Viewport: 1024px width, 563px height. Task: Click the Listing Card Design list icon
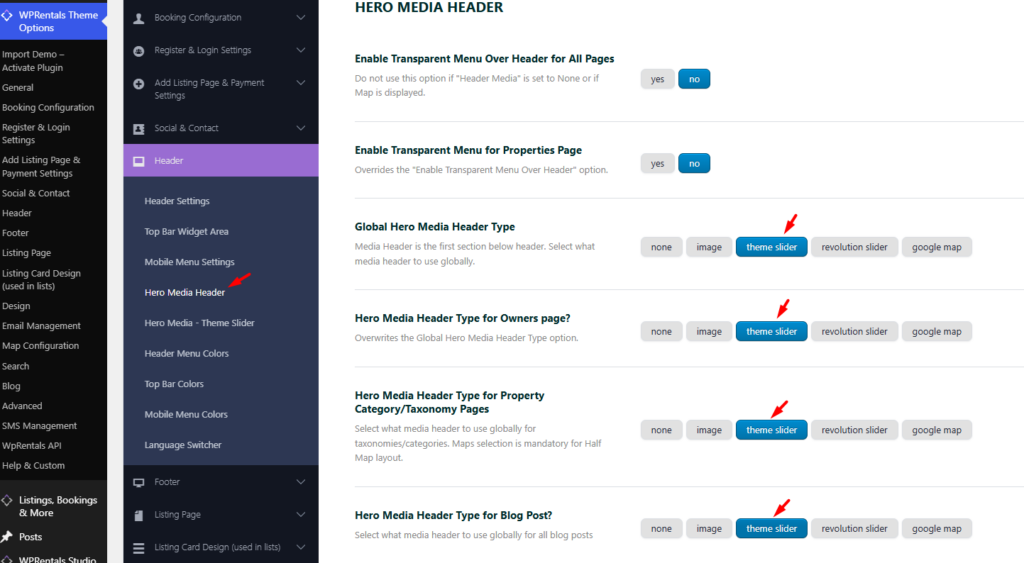pyautogui.click(x=138, y=548)
